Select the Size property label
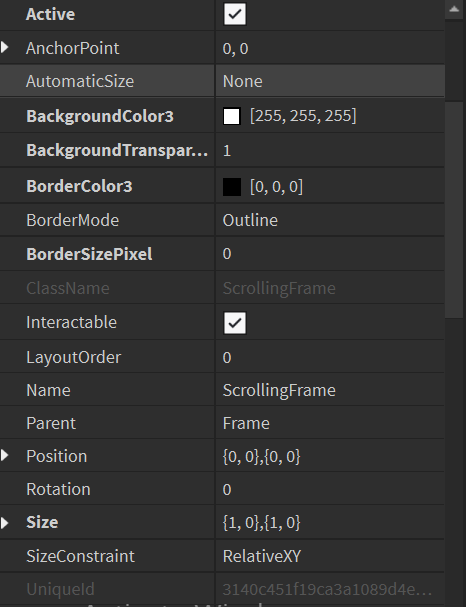 (42, 522)
